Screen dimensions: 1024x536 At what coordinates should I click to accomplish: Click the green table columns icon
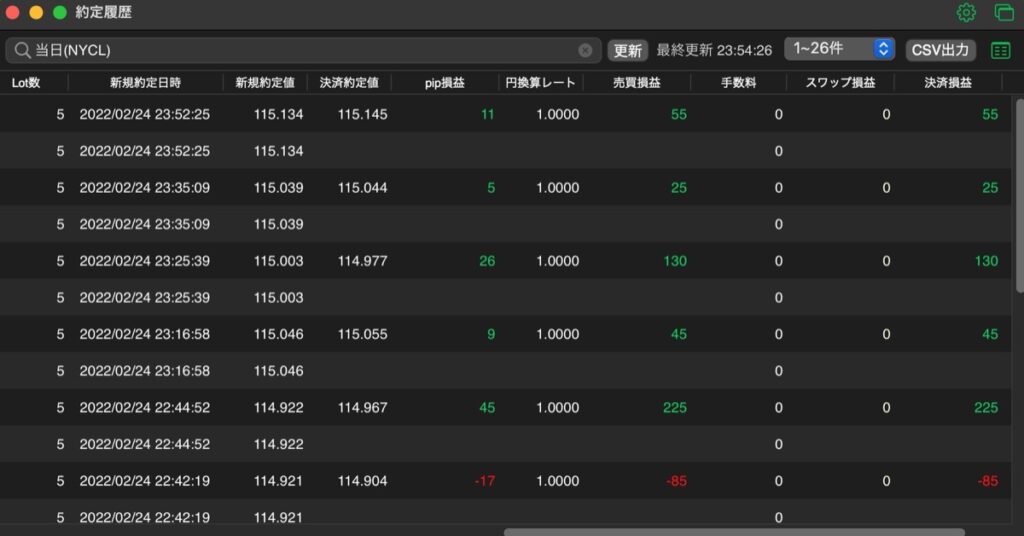click(1000, 50)
